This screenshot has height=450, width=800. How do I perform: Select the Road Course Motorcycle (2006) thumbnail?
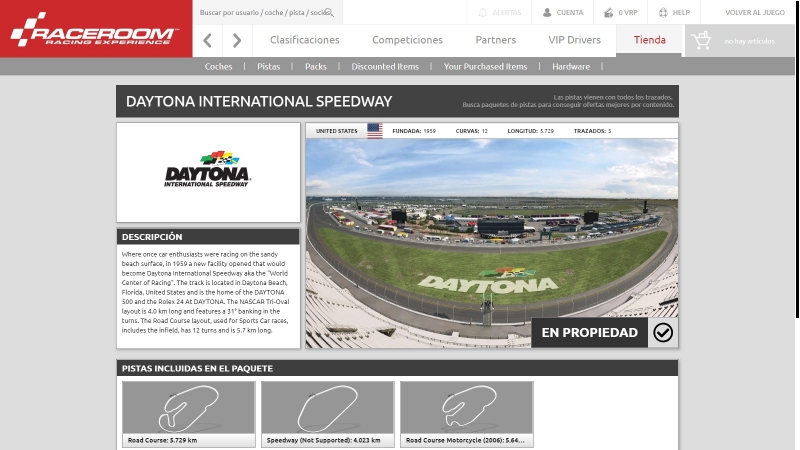click(x=467, y=414)
